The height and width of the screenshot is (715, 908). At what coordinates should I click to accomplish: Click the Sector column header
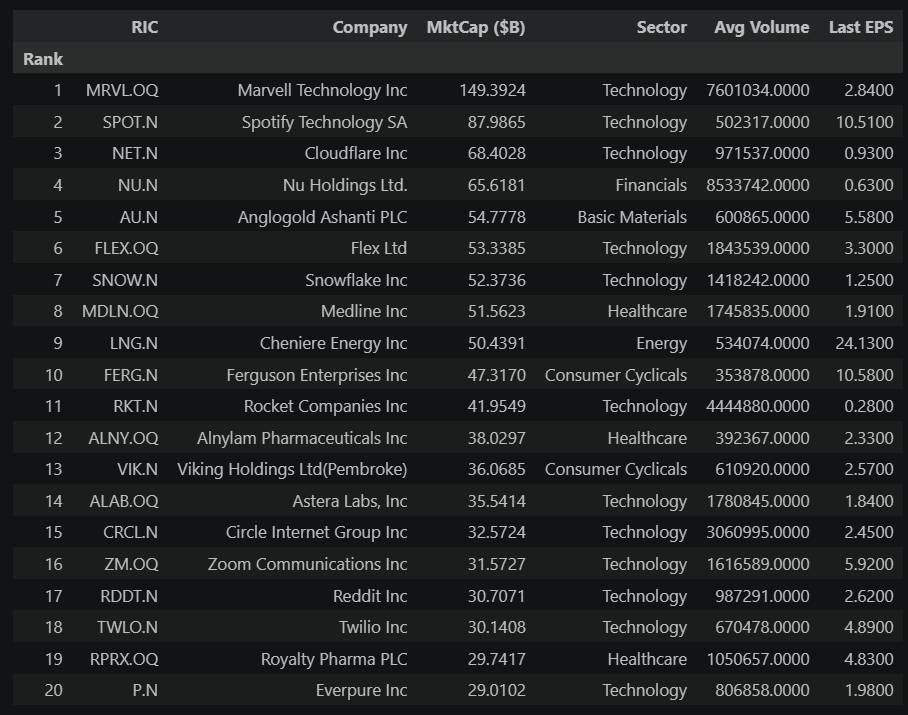click(661, 27)
